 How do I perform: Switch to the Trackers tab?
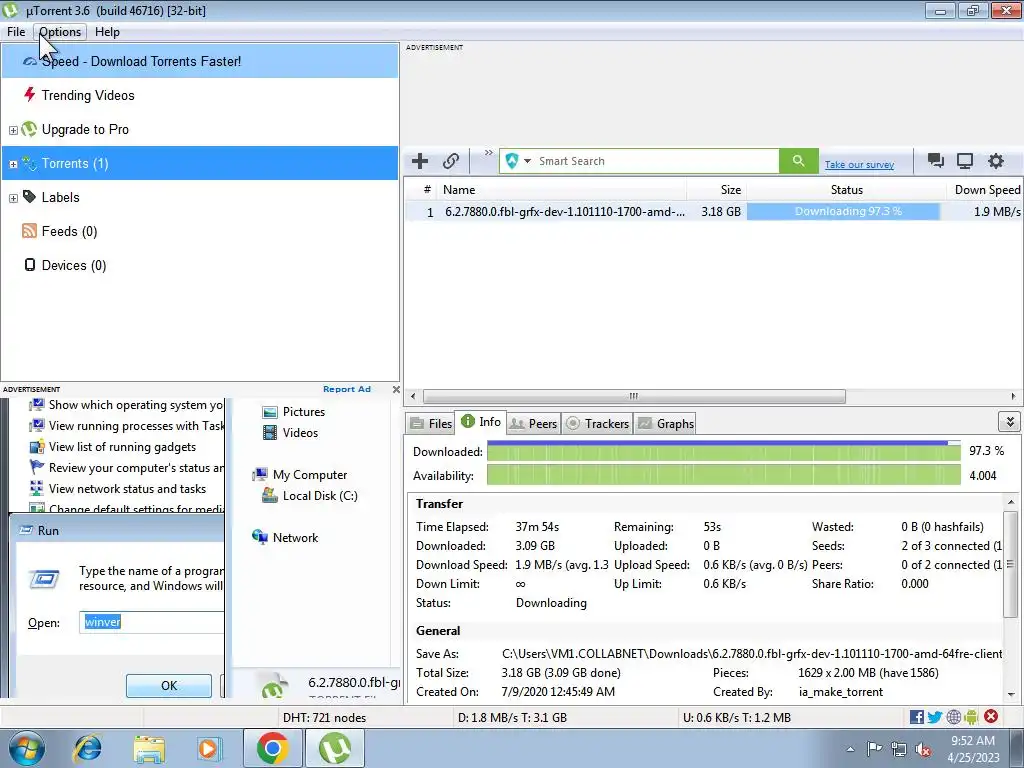pyautogui.click(x=597, y=423)
